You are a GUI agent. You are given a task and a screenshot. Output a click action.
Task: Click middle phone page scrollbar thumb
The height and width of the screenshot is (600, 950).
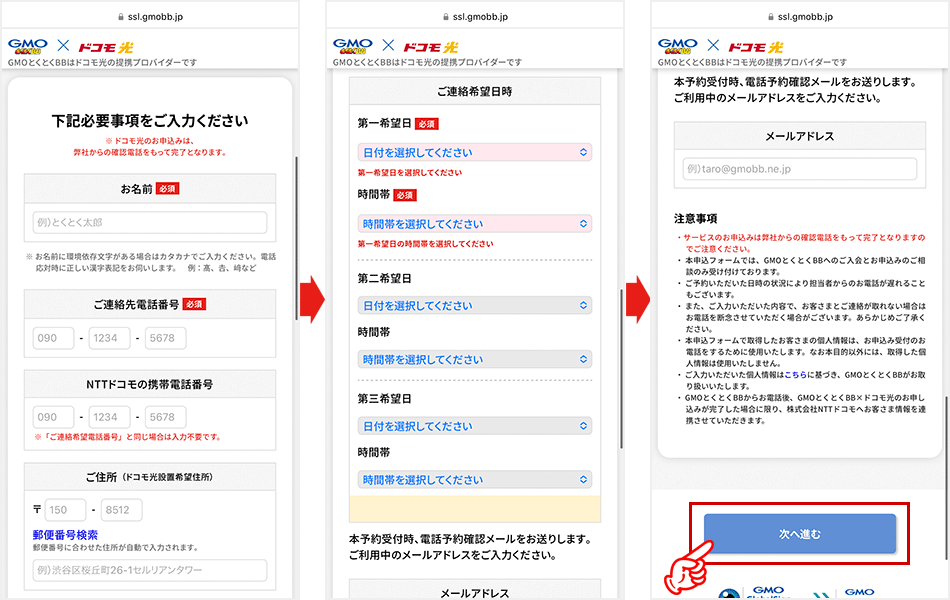[x=621, y=369]
